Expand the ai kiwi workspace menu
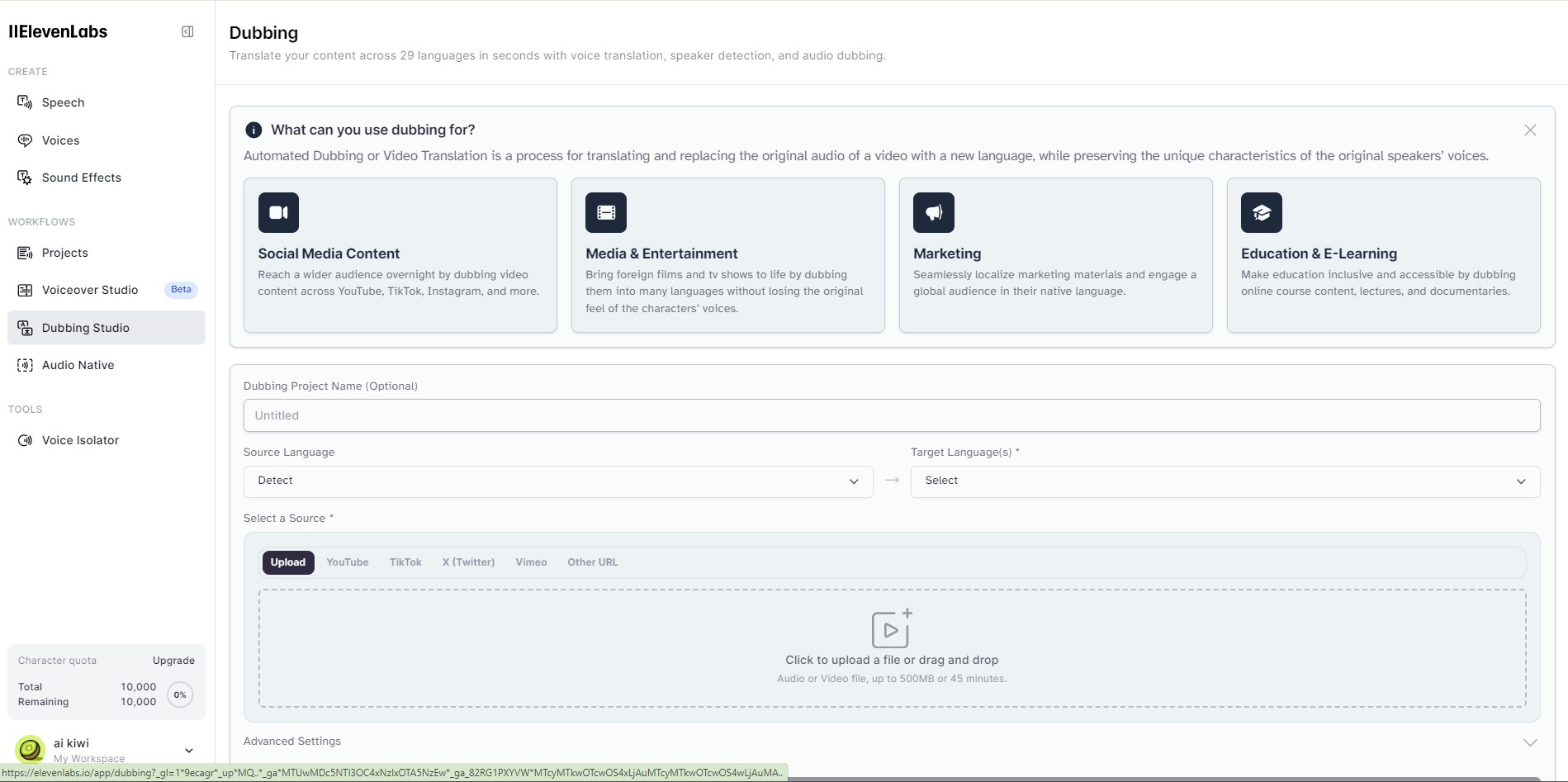Image resolution: width=1568 pixels, height=782 pixels. coord(189,751)
